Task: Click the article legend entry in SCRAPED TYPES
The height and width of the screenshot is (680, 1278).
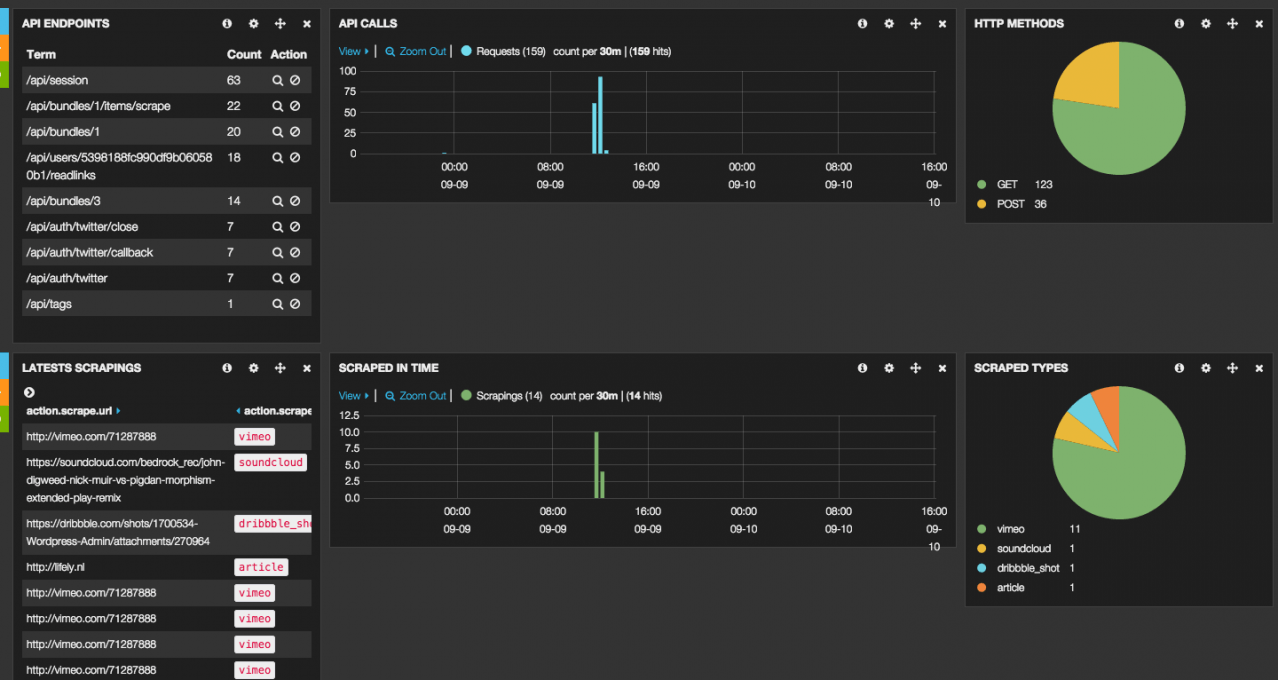Action: click(1025, 588)
